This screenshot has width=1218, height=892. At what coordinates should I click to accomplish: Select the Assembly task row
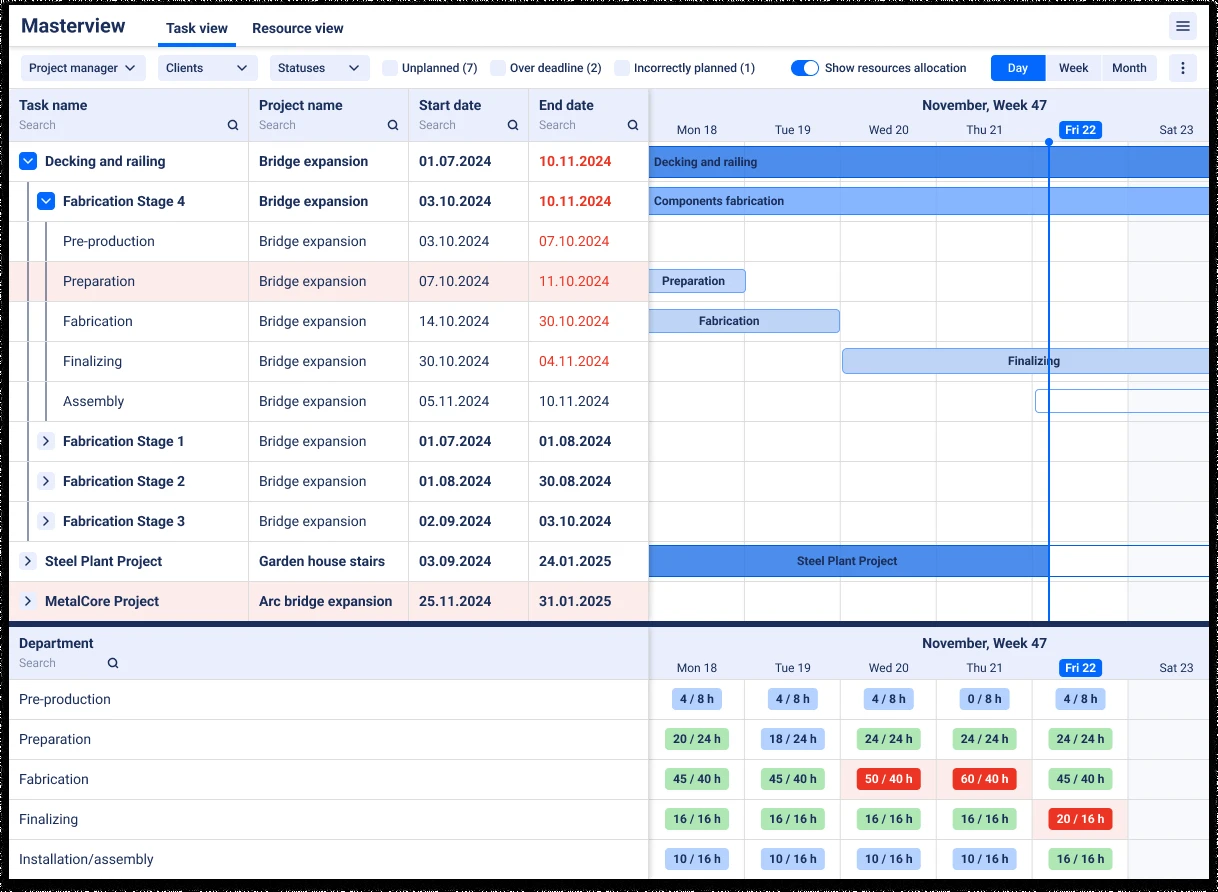pos(329,401)
